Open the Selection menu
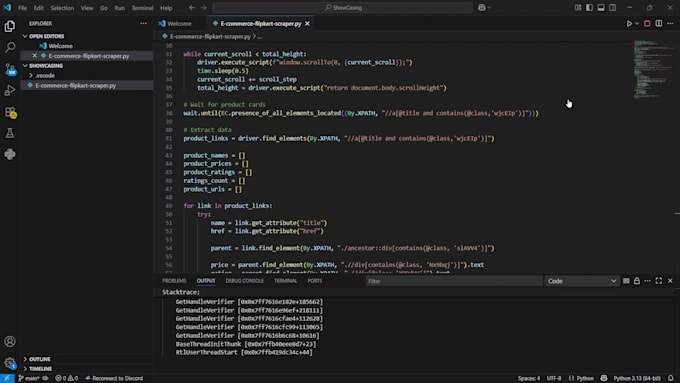 62,8
